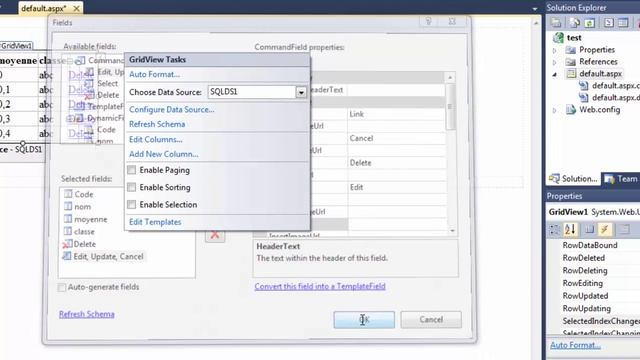The width and height of the screenshot is (640, 360).
Task: Click Properties page icon in Properties toolbar
Action: (x=589, y=230)
